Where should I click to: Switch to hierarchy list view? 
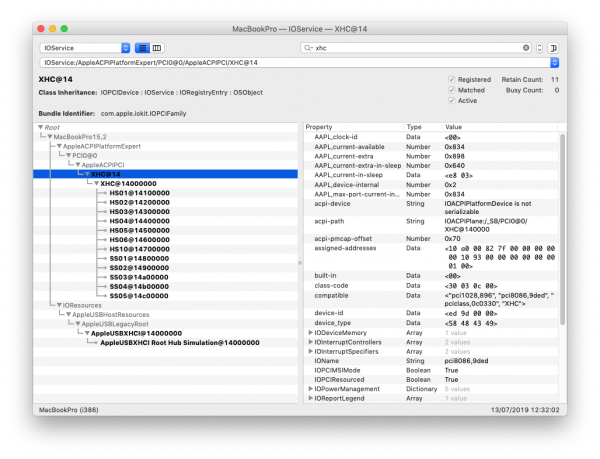pyautogui.click(x=141, y=48)
